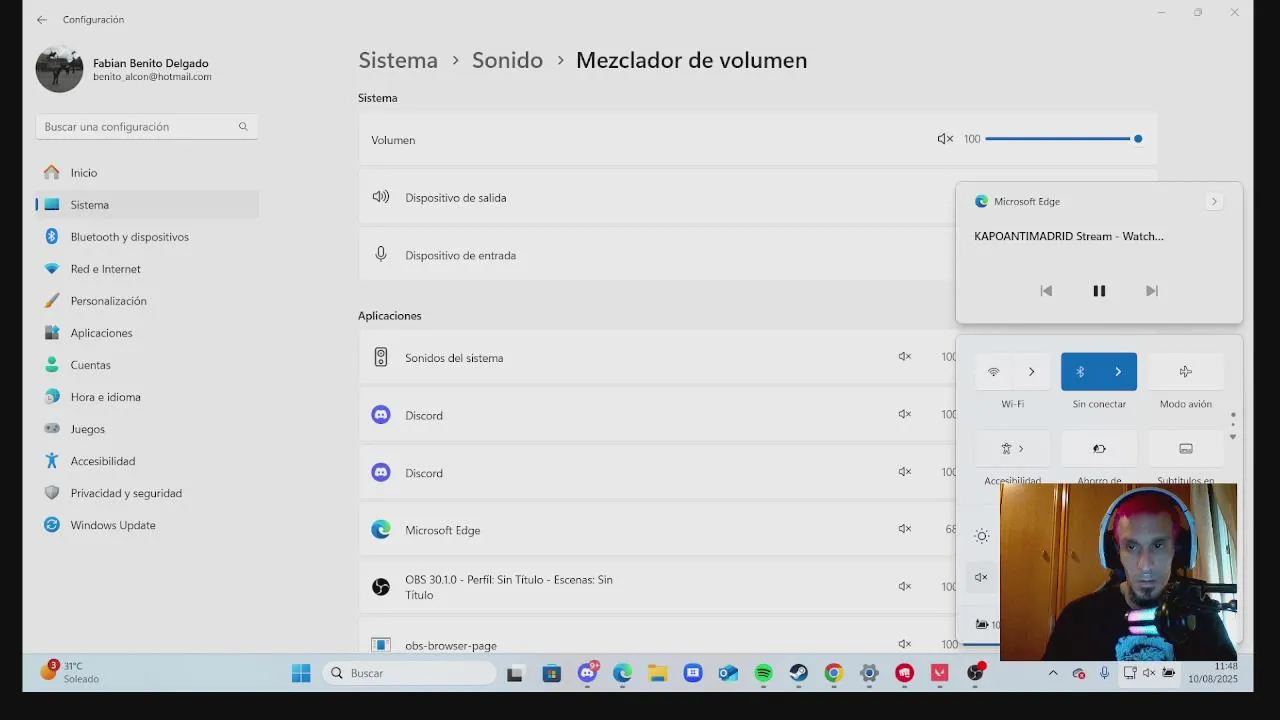The image size is (1280, 720).
Task: Click the search magnifier in settings search box
Action: tap(243, 127)
